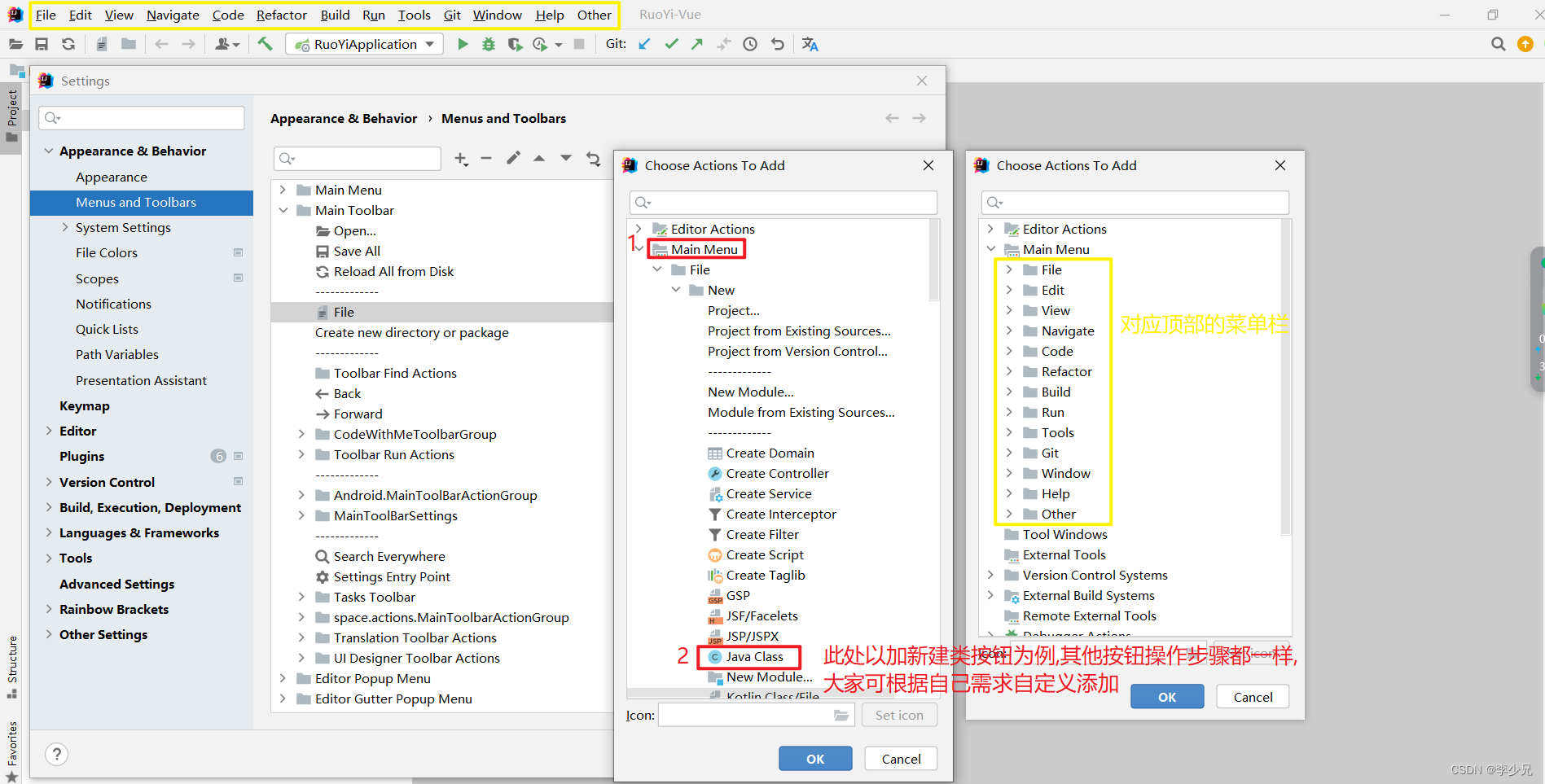The image size is (1545, 784).
Task: Click Git Update Project blue arrow
Action: pos(644,44)
